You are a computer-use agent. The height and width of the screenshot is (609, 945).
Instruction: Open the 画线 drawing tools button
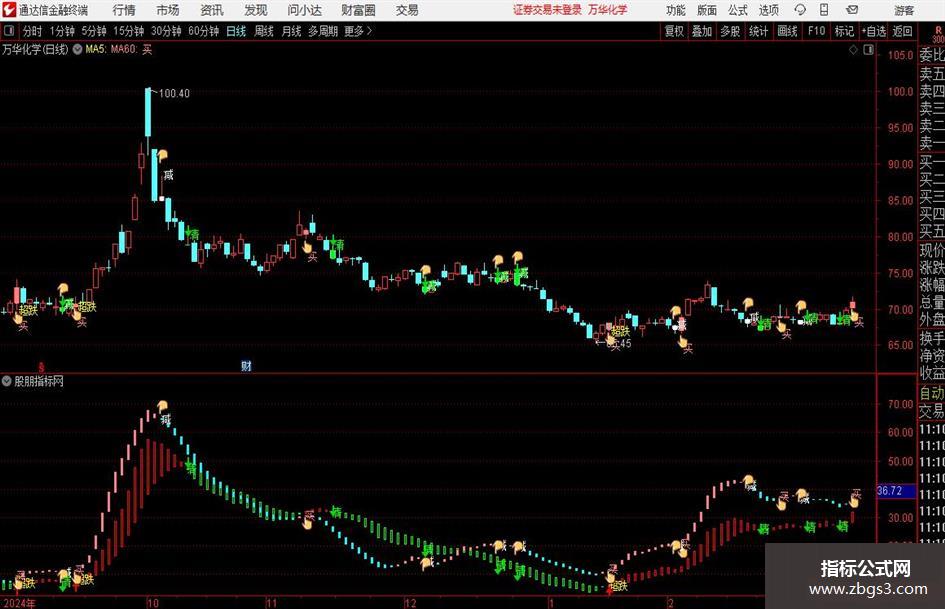tap(787, 31)
